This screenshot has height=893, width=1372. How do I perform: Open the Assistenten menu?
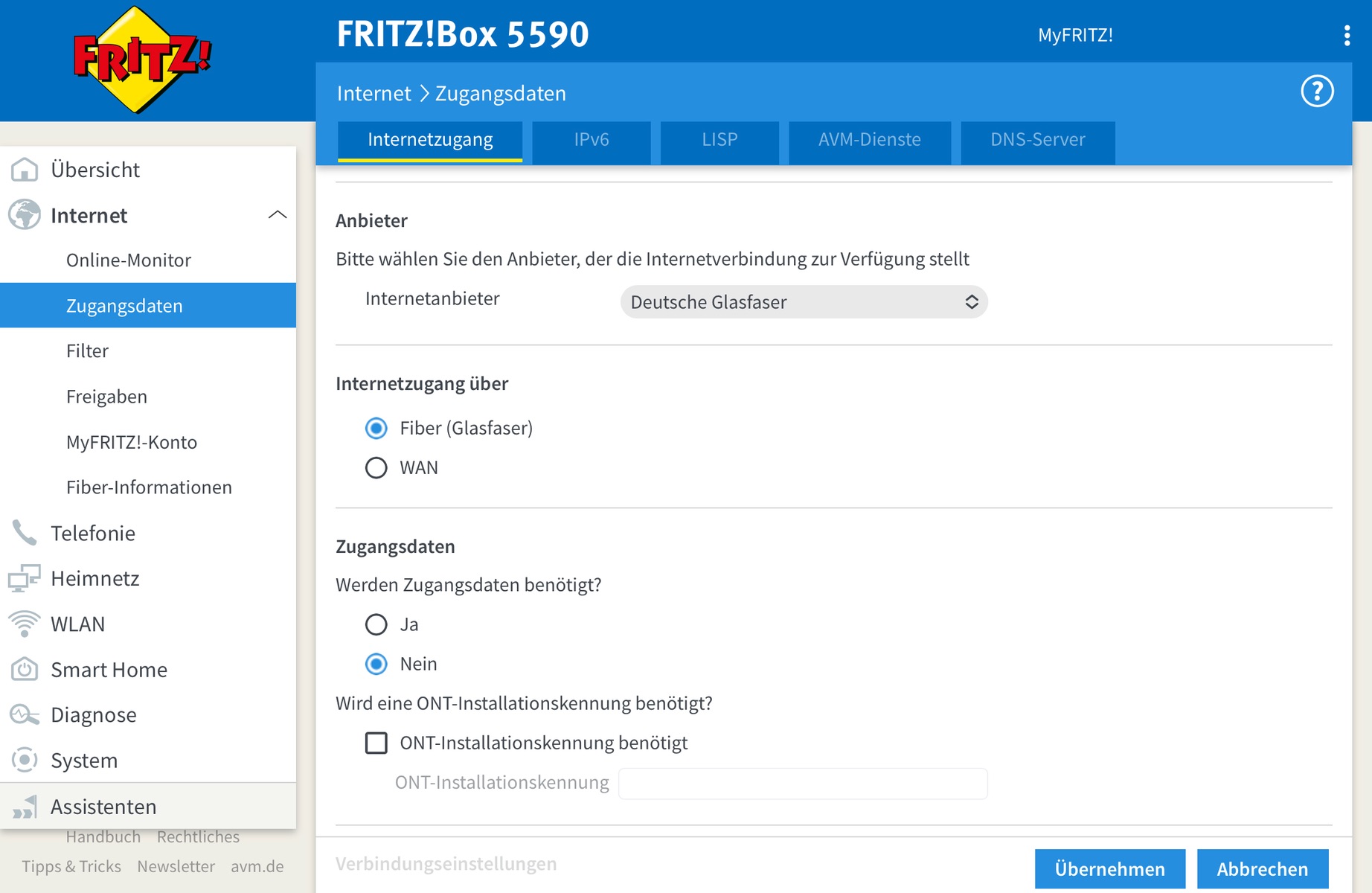click(x=148, y=806)
